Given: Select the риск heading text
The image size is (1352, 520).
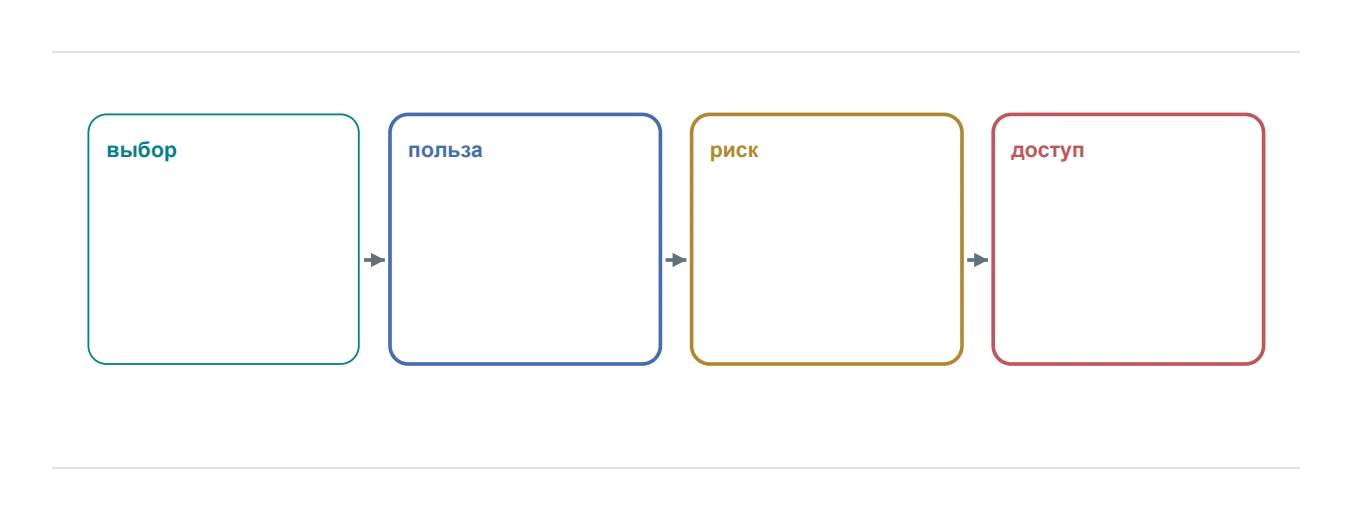Looking at the screenshot, I should [734, 151].
